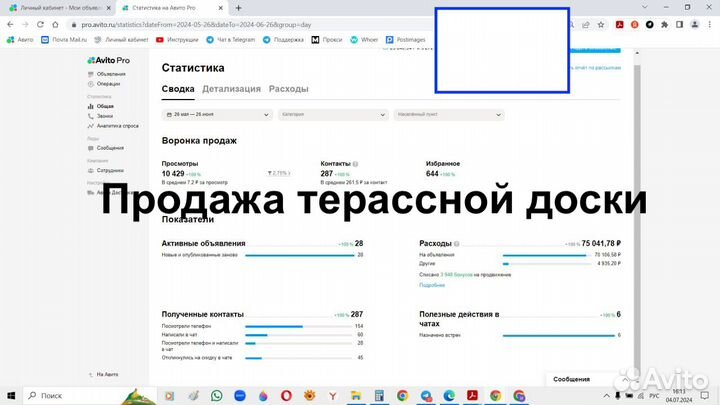Click the 2,75% conversion indicator
The width and height of the screenshot is (720, 405).
coord(278,173)
